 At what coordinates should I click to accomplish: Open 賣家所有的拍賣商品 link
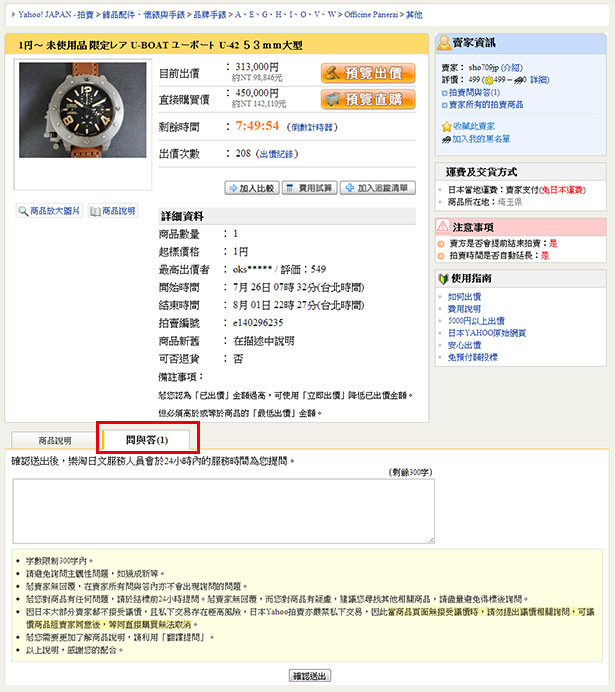[482, 105]
